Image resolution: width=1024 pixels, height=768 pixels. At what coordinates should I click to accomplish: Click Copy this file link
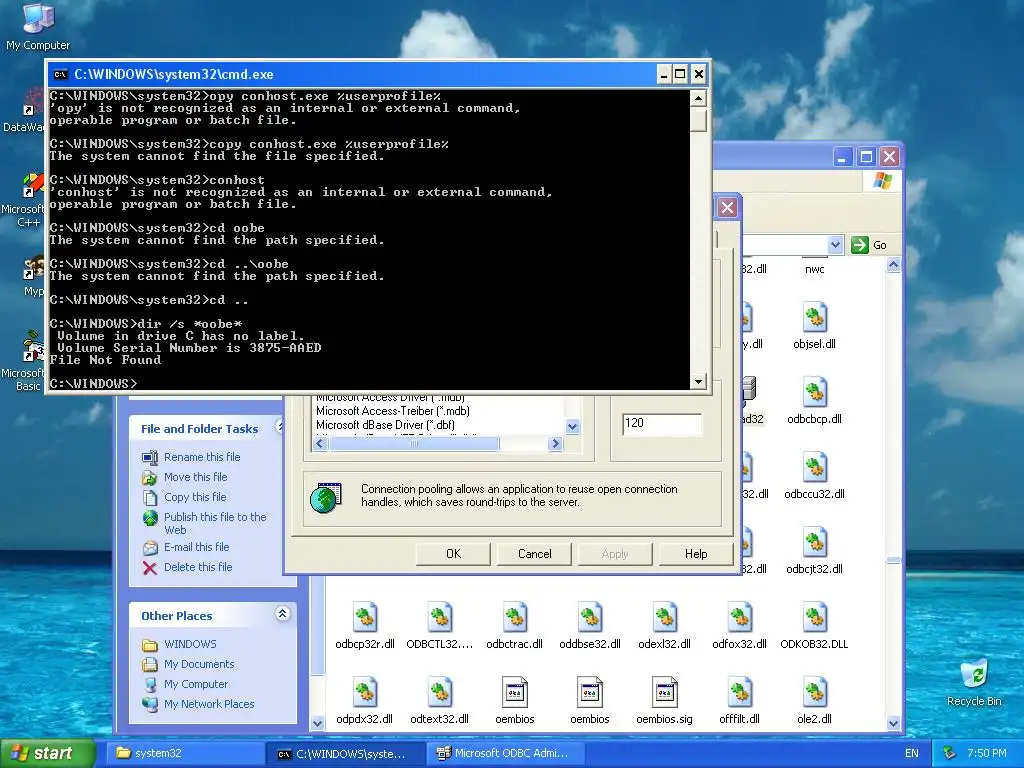195,497
